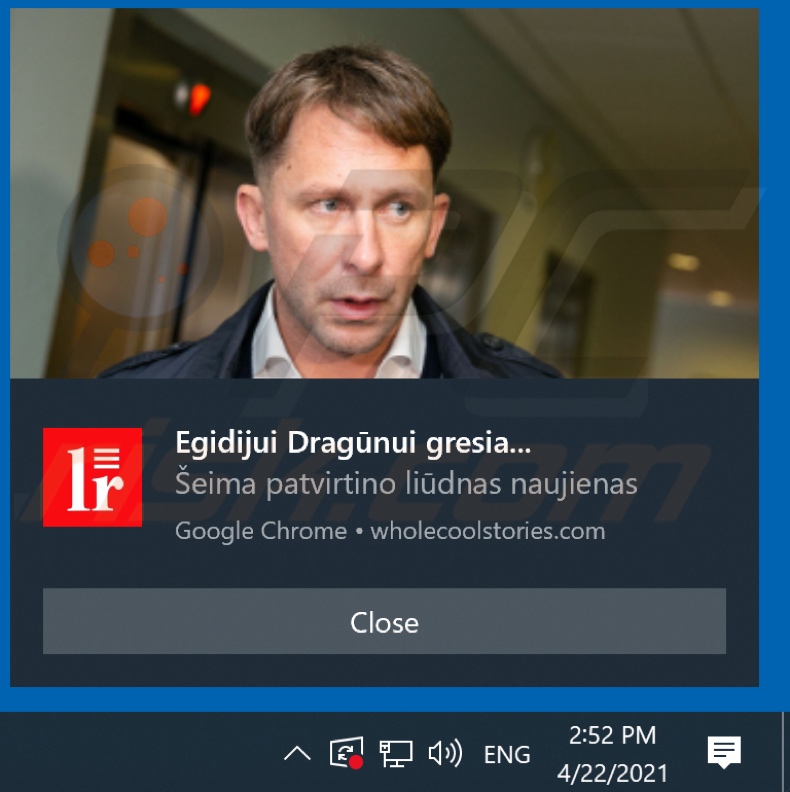The width and height of the screenshot is (790, 792).
Task: Open the clock showing 2:52 PM
Action: pyautogui.click(x=612, y=735)
